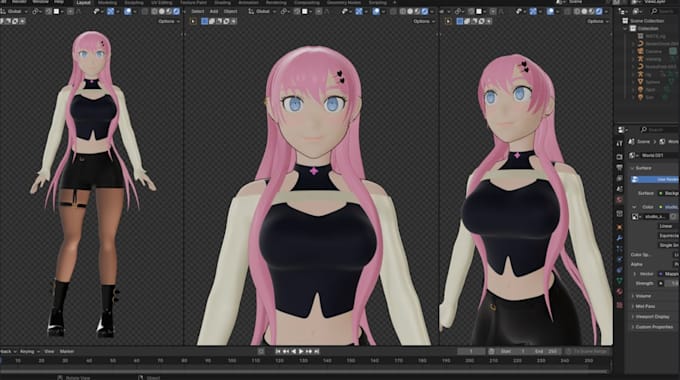Open Options dropdown in left viewport
The height and width of the screenshot is (380, 680).
(x=168, y=21)
